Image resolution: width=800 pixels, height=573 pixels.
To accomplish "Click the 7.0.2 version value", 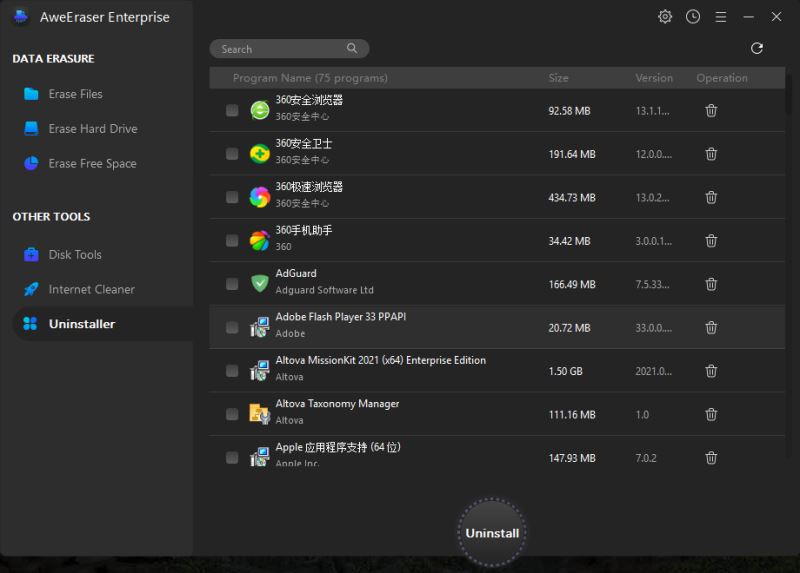I will 645,458.
